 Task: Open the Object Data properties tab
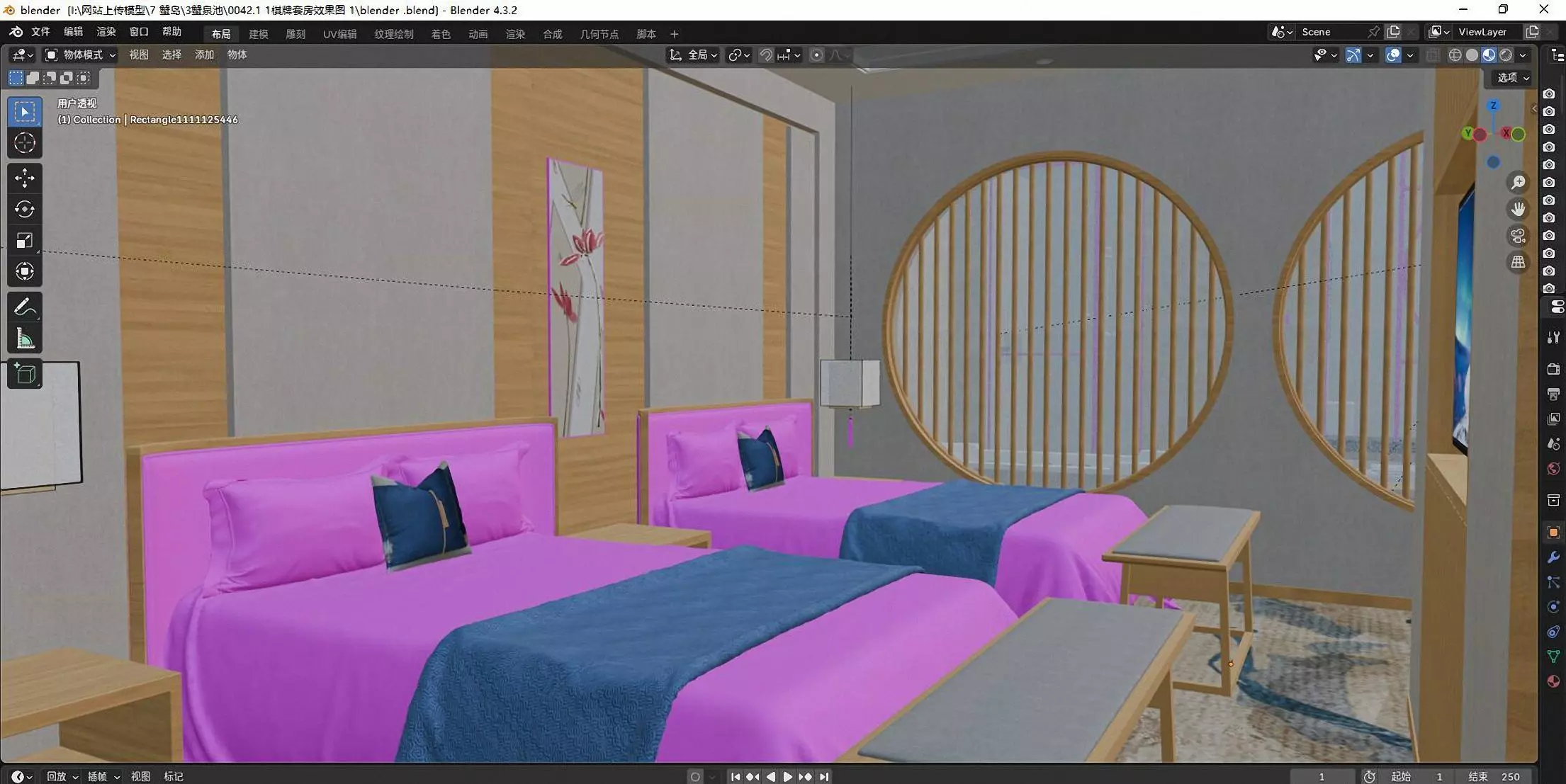click(1553, 656)
